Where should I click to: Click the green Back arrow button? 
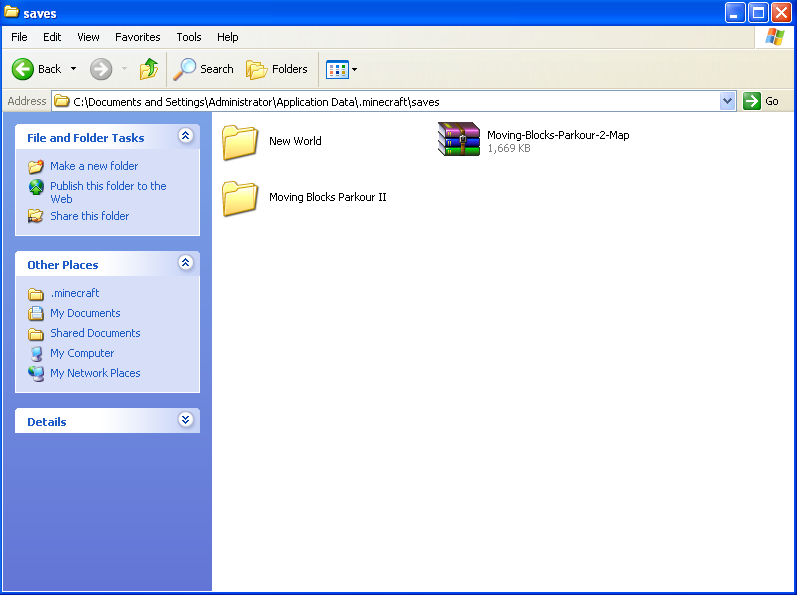click(24, 69)
